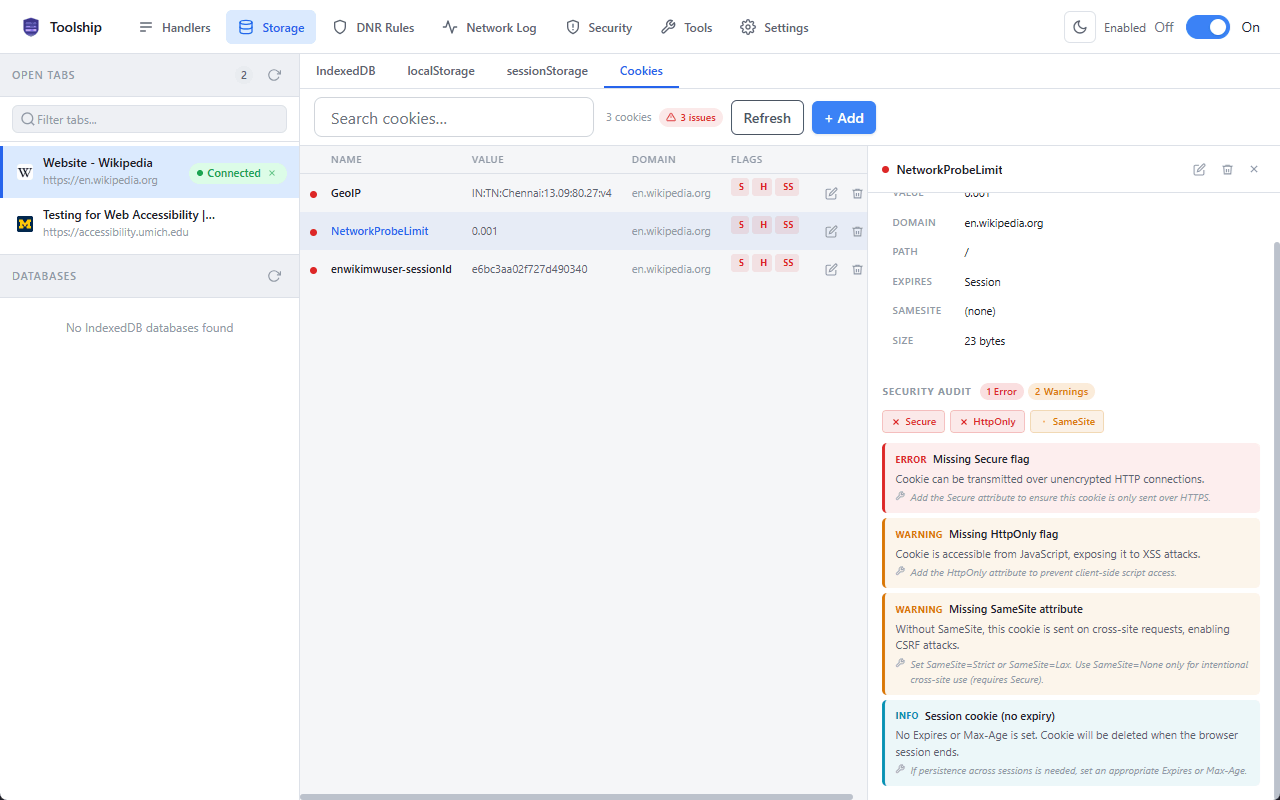Delete the enwikimwuser-sessionId cookie
Image resolution: width=1280 pixels, height=800 pixels.
(857, 269)
